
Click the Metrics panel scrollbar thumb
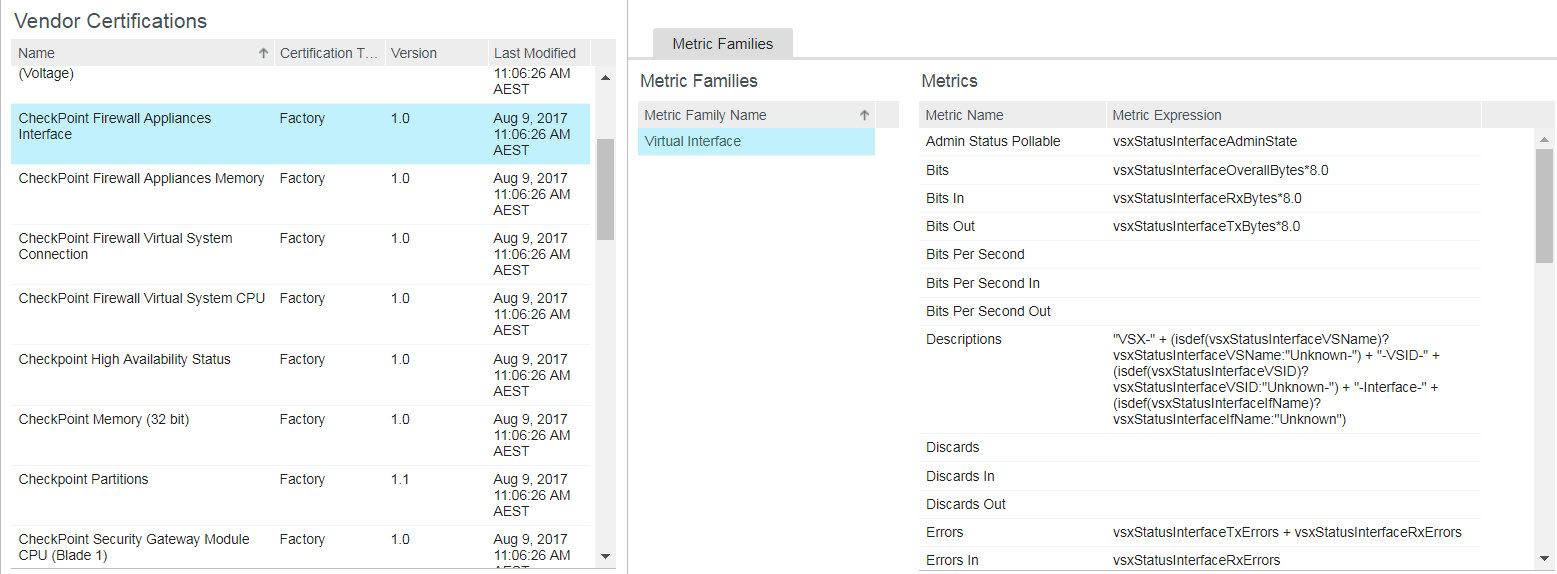click(x=1544, y=206)
